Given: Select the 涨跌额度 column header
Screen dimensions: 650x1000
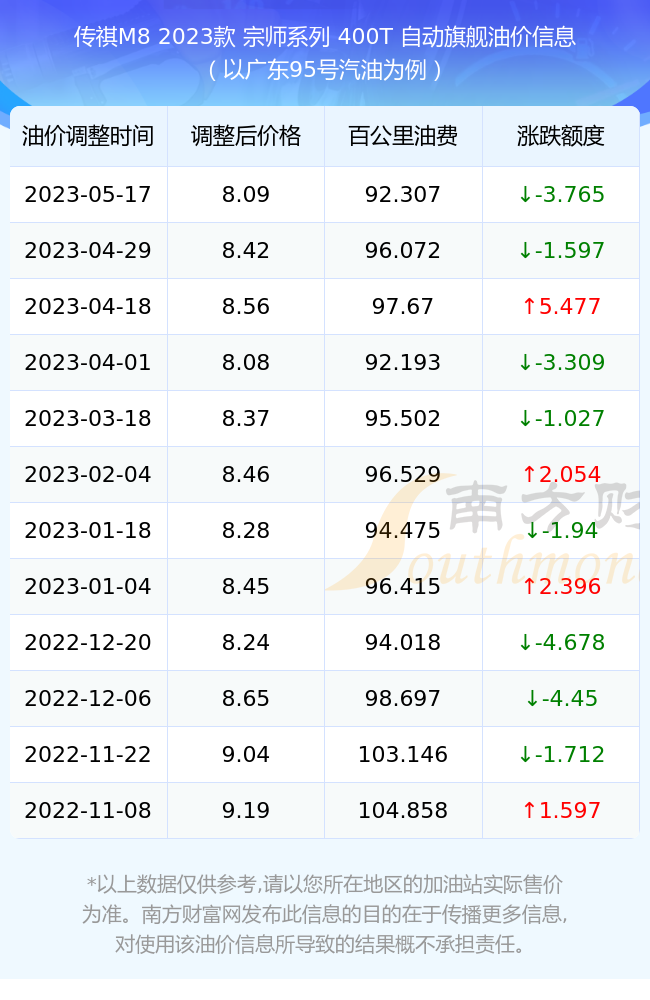Looking at the screenshot, I should (x=561, y=136).
